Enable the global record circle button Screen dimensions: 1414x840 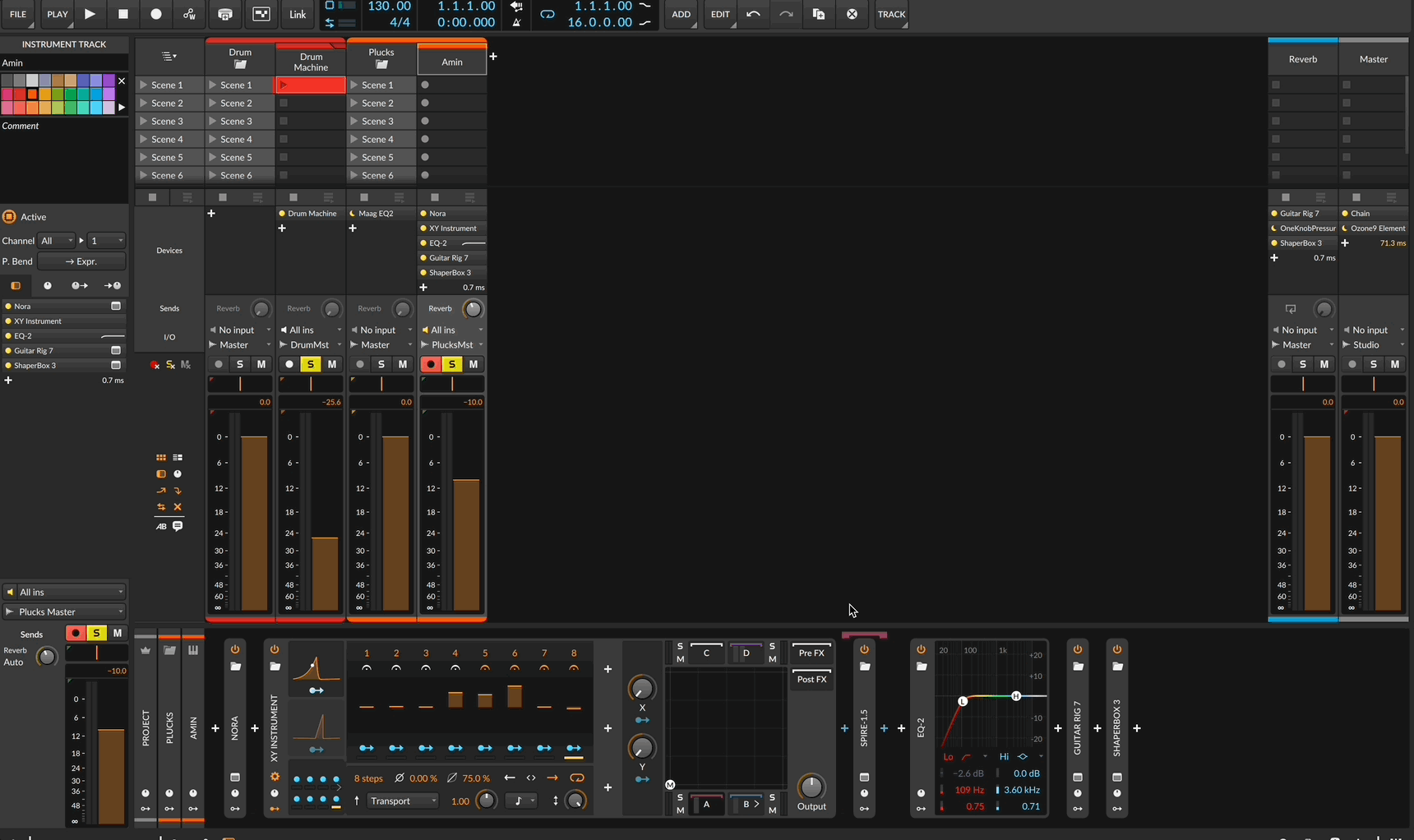[x=156, y=14]
